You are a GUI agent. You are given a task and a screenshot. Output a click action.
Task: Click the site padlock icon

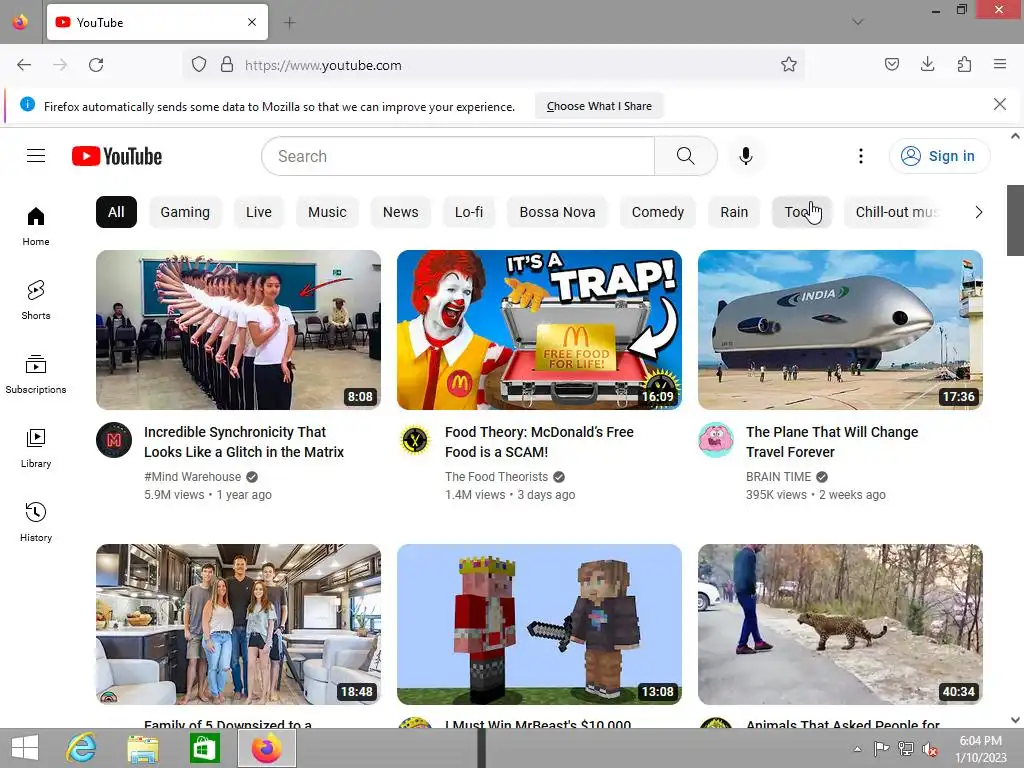[x=227, y=65]
